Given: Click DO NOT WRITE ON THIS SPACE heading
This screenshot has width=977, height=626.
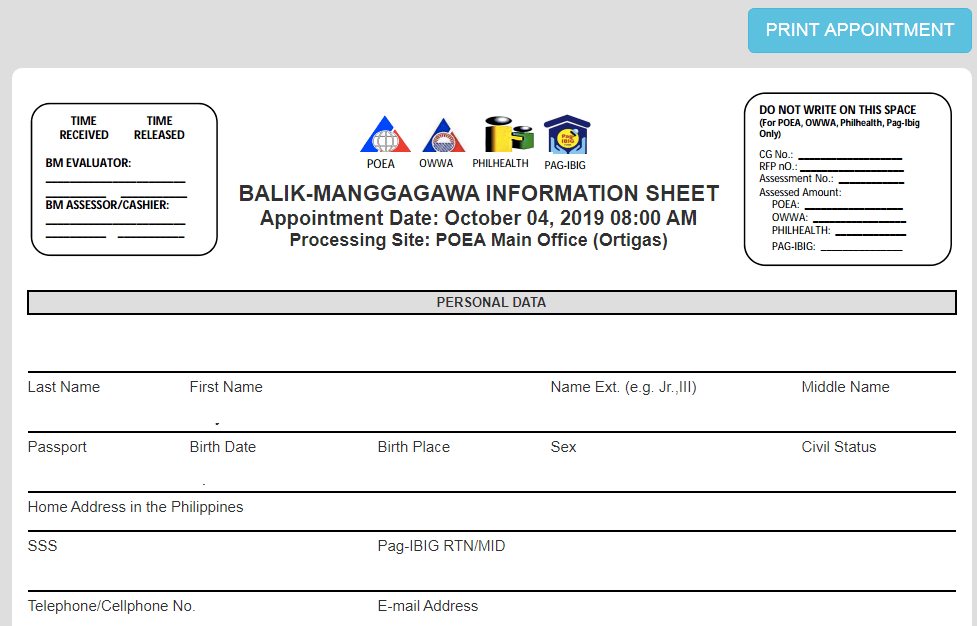Looking at the screenshot, I should coord(837,110).
